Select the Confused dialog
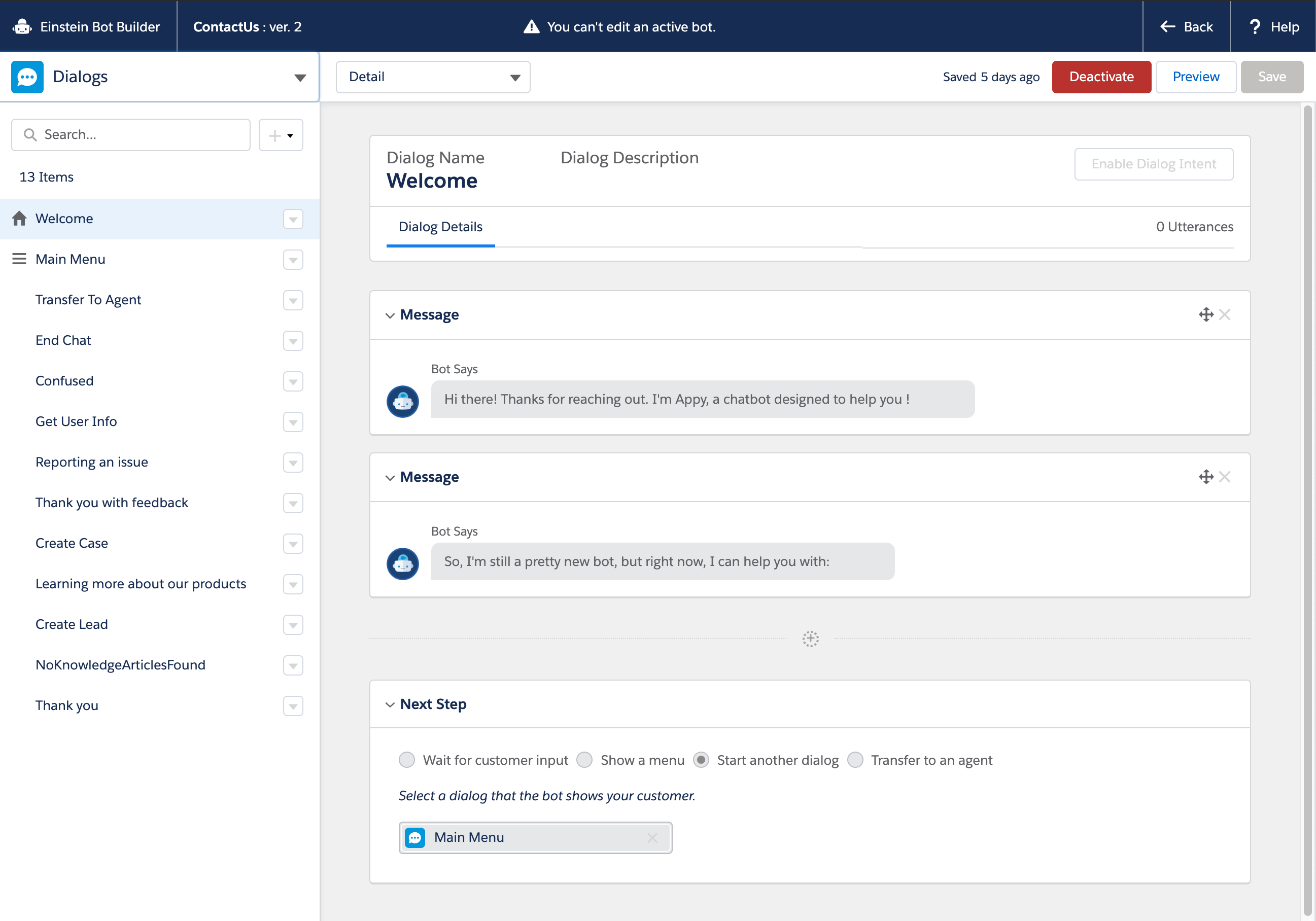1316x921 pixels. (159, 381)
